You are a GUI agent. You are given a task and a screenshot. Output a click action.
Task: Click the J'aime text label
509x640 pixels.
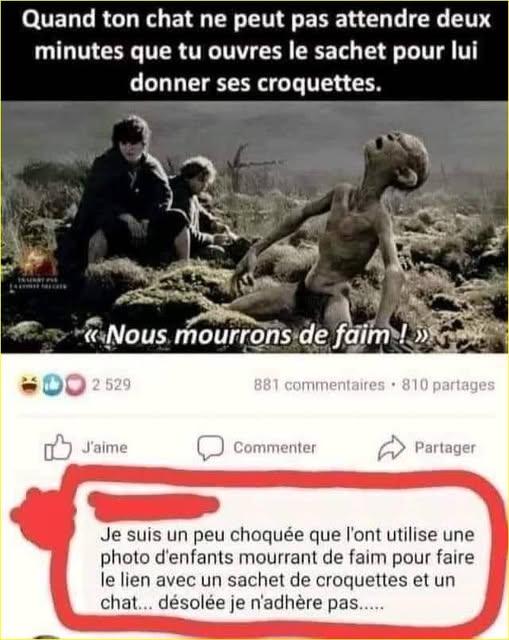104,448
